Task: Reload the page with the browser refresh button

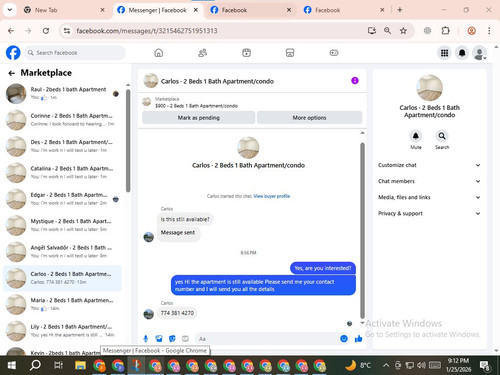Action: point(46,31)
